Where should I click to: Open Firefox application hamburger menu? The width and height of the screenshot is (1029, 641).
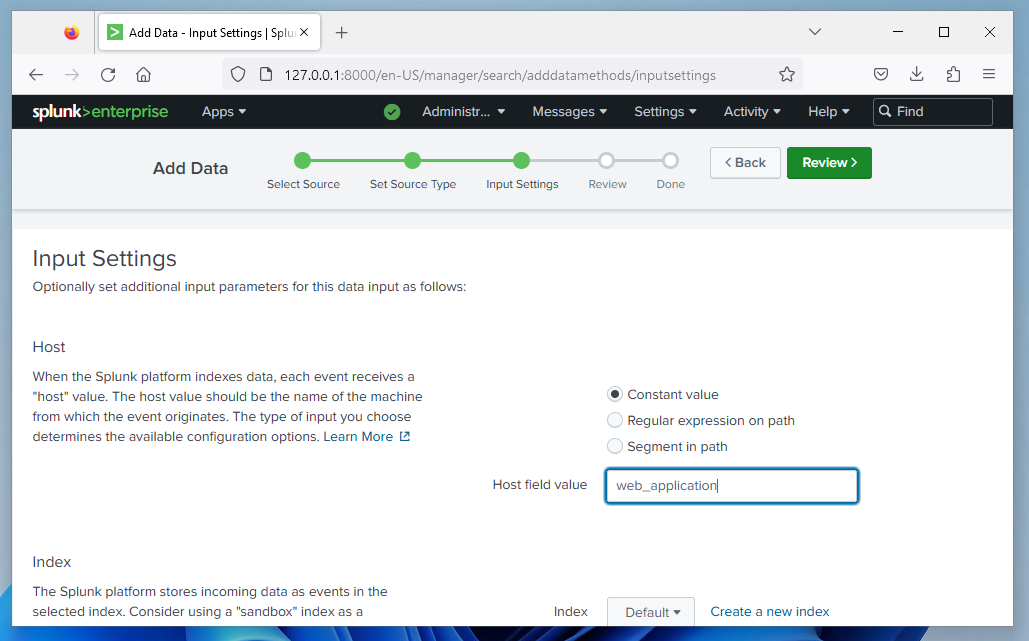click(988, 74)
